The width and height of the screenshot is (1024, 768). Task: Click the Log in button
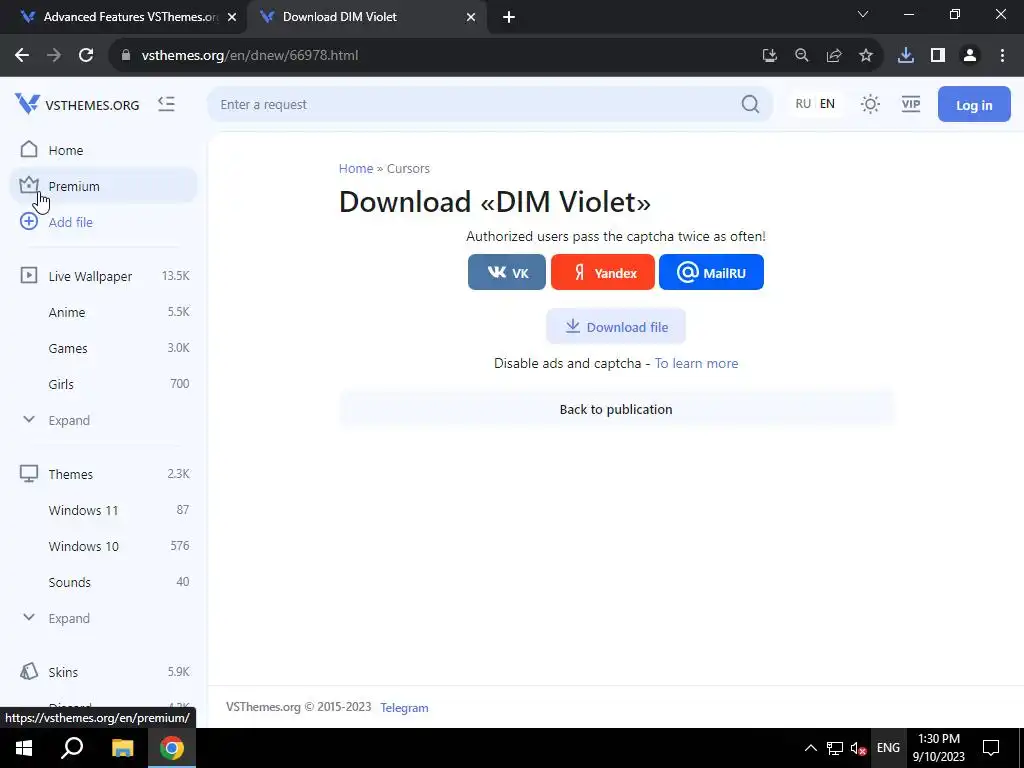974,104
